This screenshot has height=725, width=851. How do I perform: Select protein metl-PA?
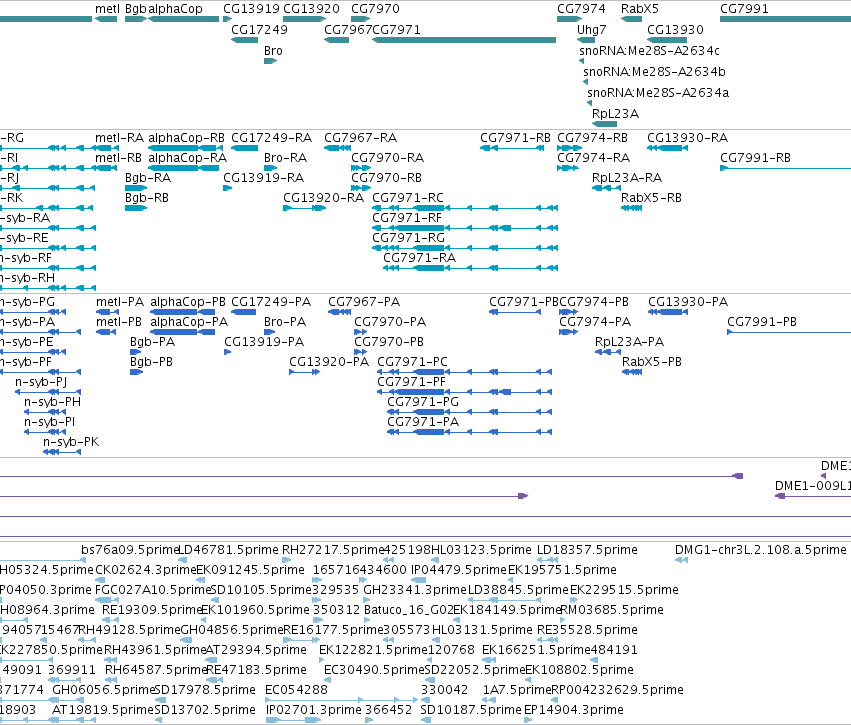click(107, 312)
